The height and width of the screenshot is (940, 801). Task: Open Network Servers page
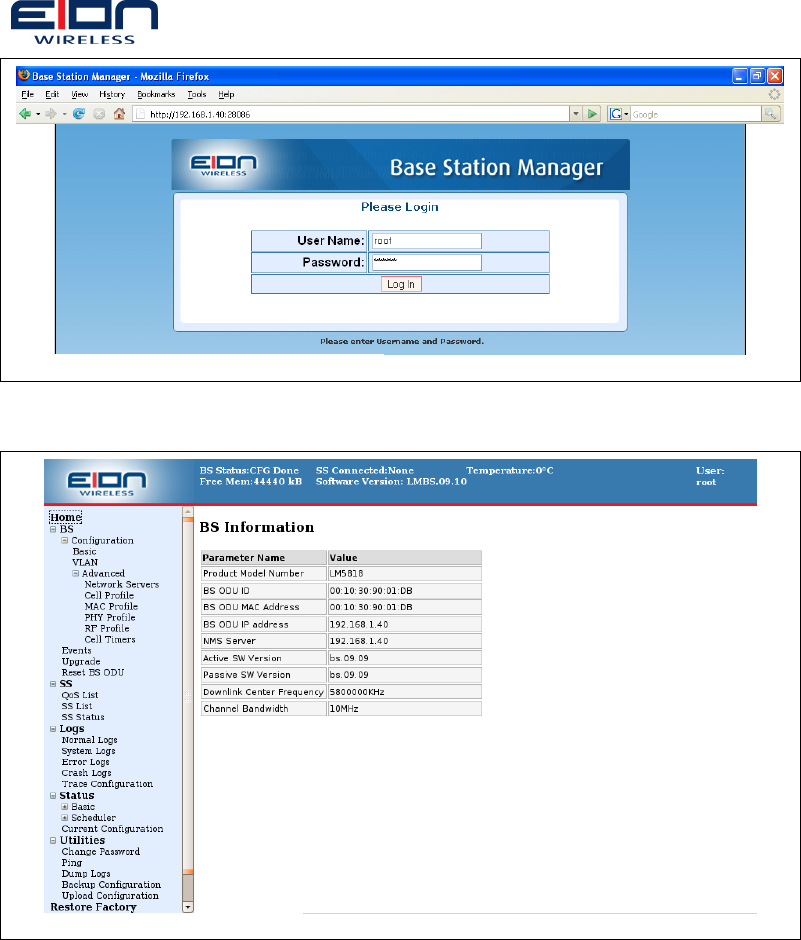[122, 585]
